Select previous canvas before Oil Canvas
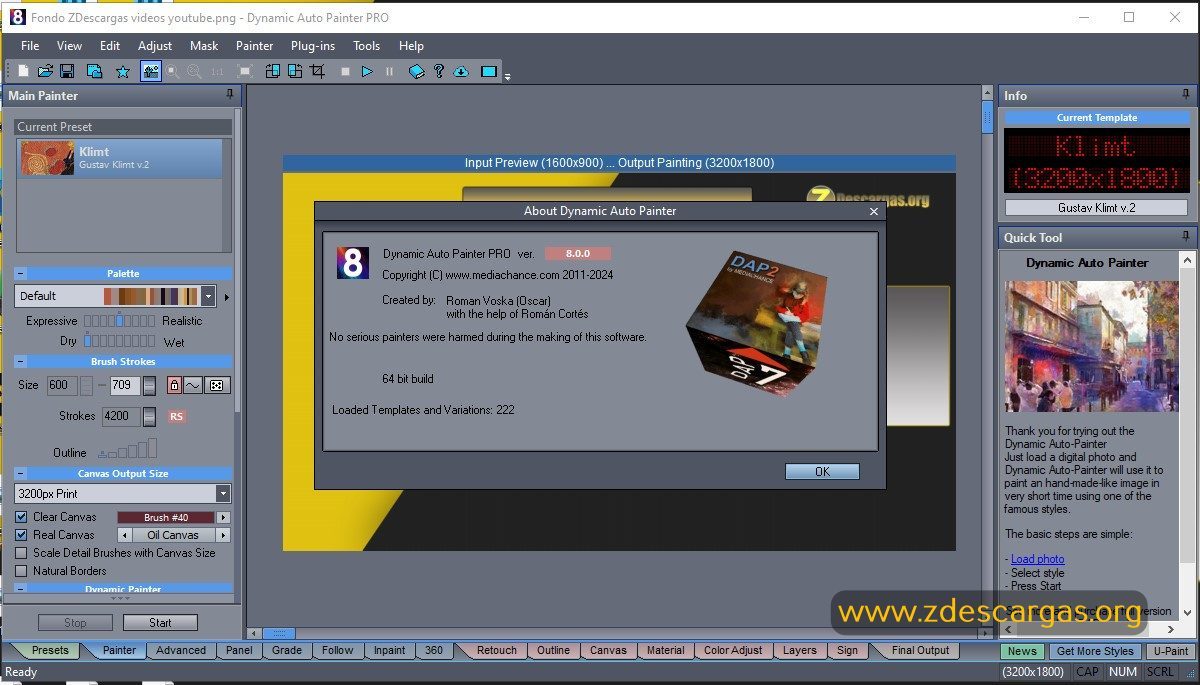The image size is (1200, 685). click(125, 535)
